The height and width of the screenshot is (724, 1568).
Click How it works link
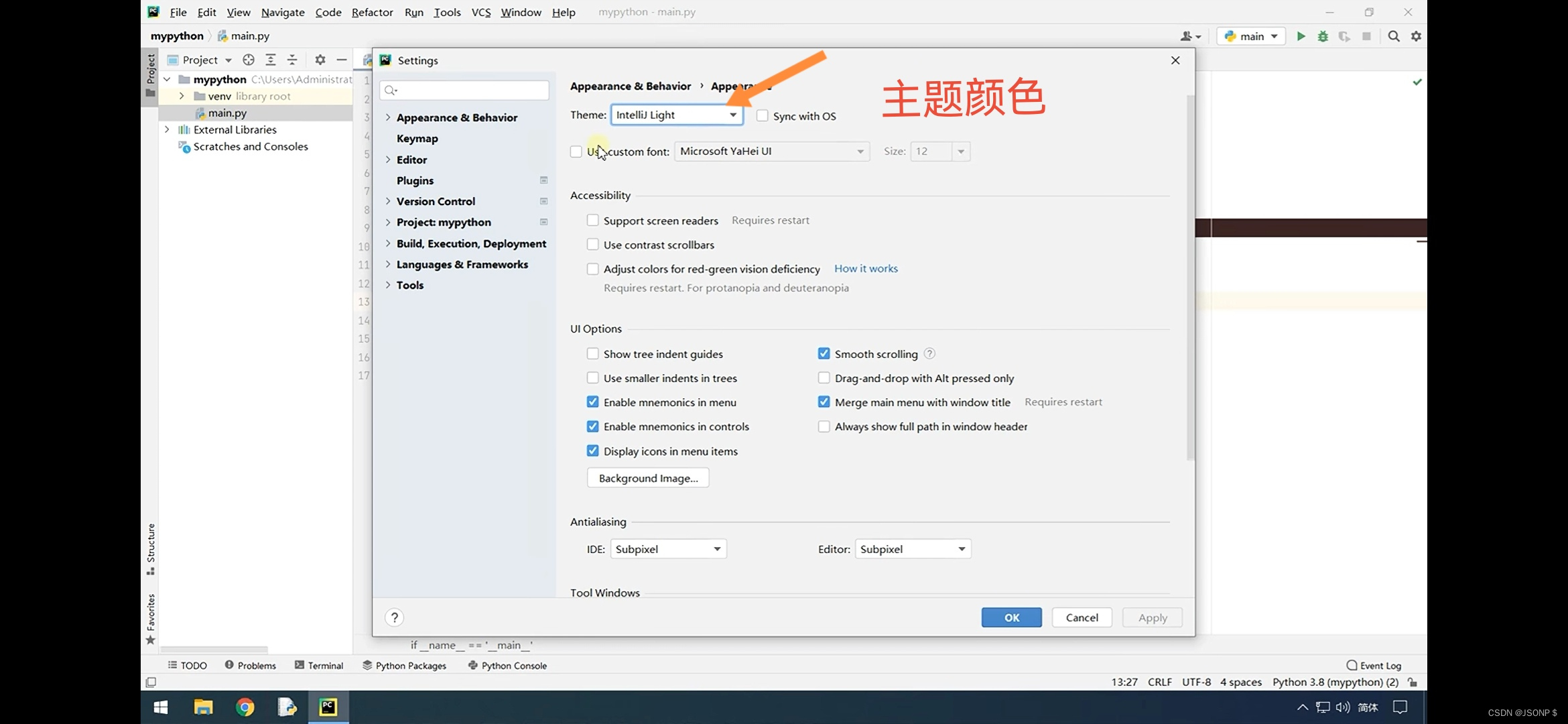coord(866,268)
